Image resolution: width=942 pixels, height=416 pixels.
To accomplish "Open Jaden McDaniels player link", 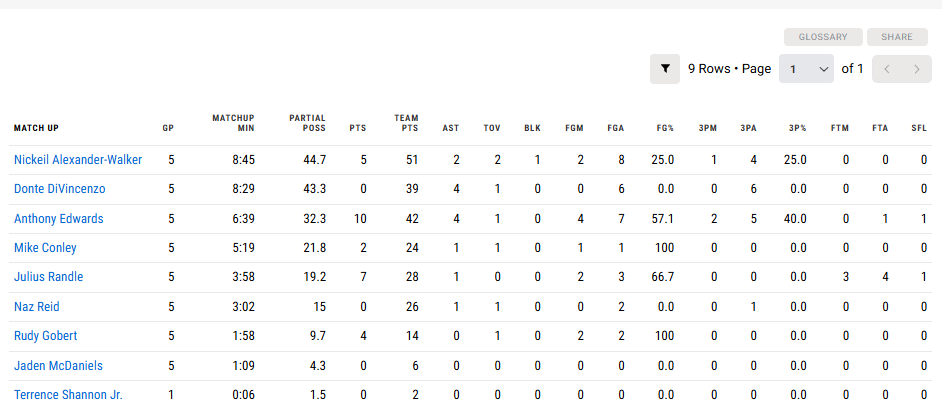I will (x=58, y=366).
